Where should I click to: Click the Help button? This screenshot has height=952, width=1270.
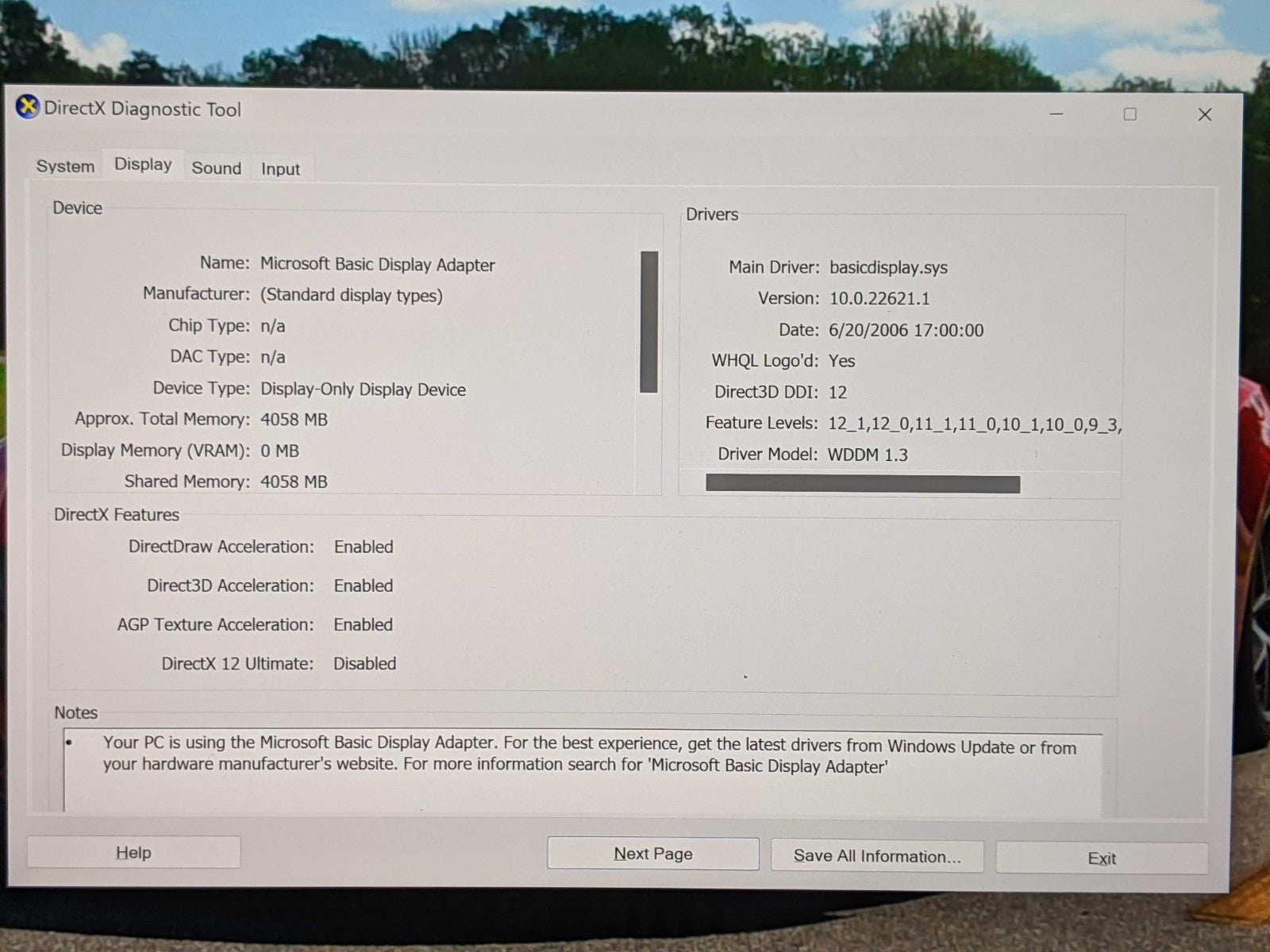coord(133,853)
